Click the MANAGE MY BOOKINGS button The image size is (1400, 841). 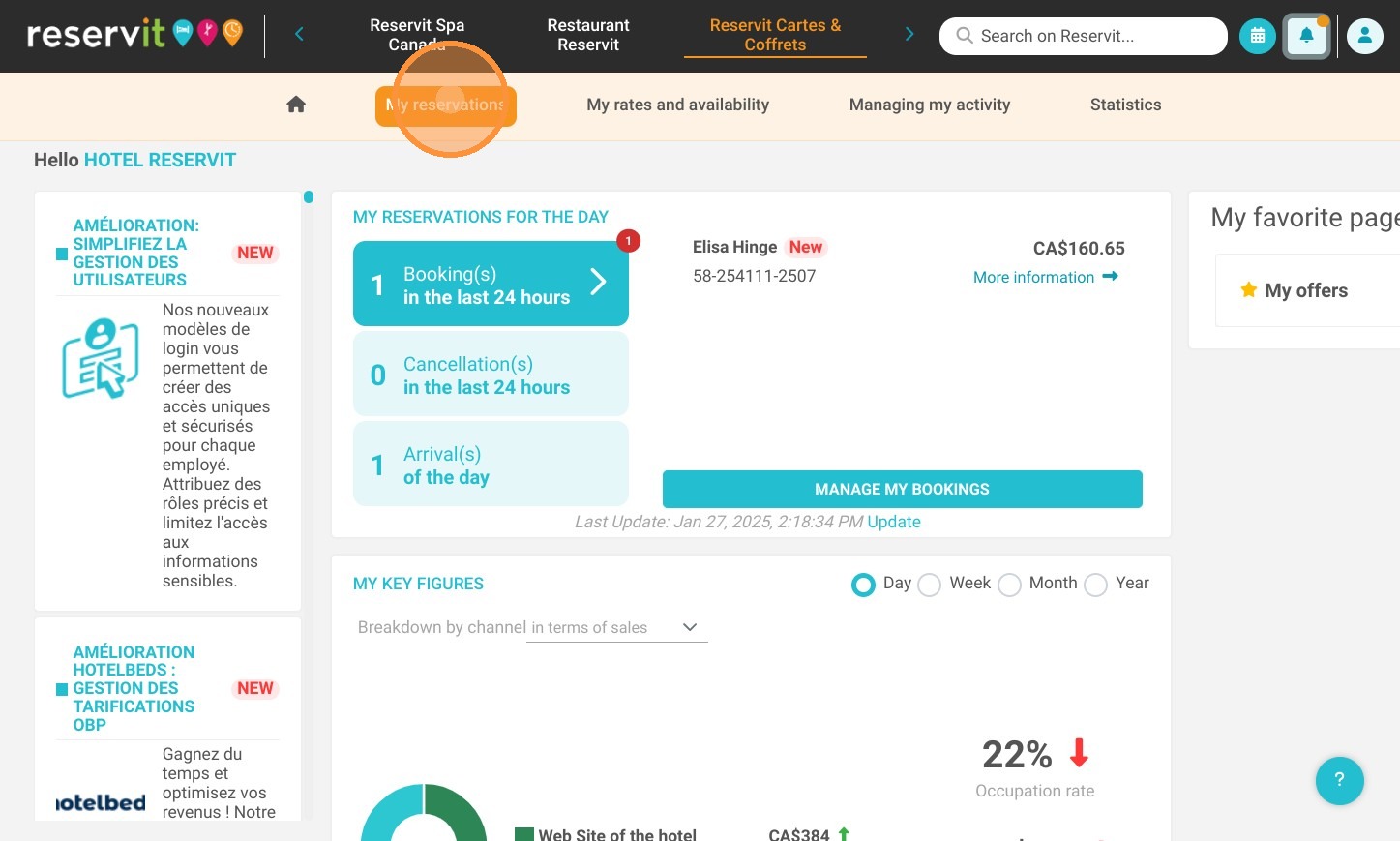(903, 489)
